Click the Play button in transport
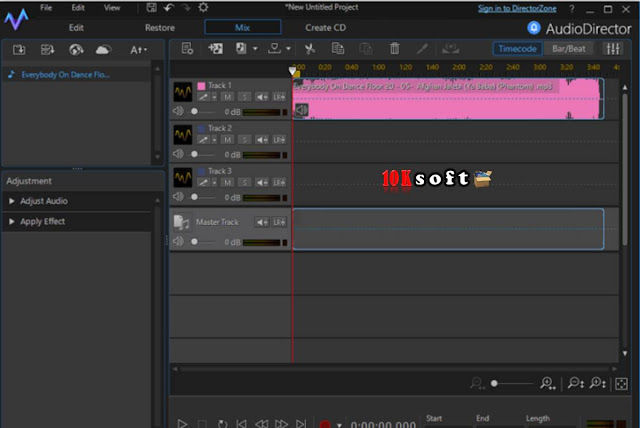The image size is (640, 428). click(182, 424)
